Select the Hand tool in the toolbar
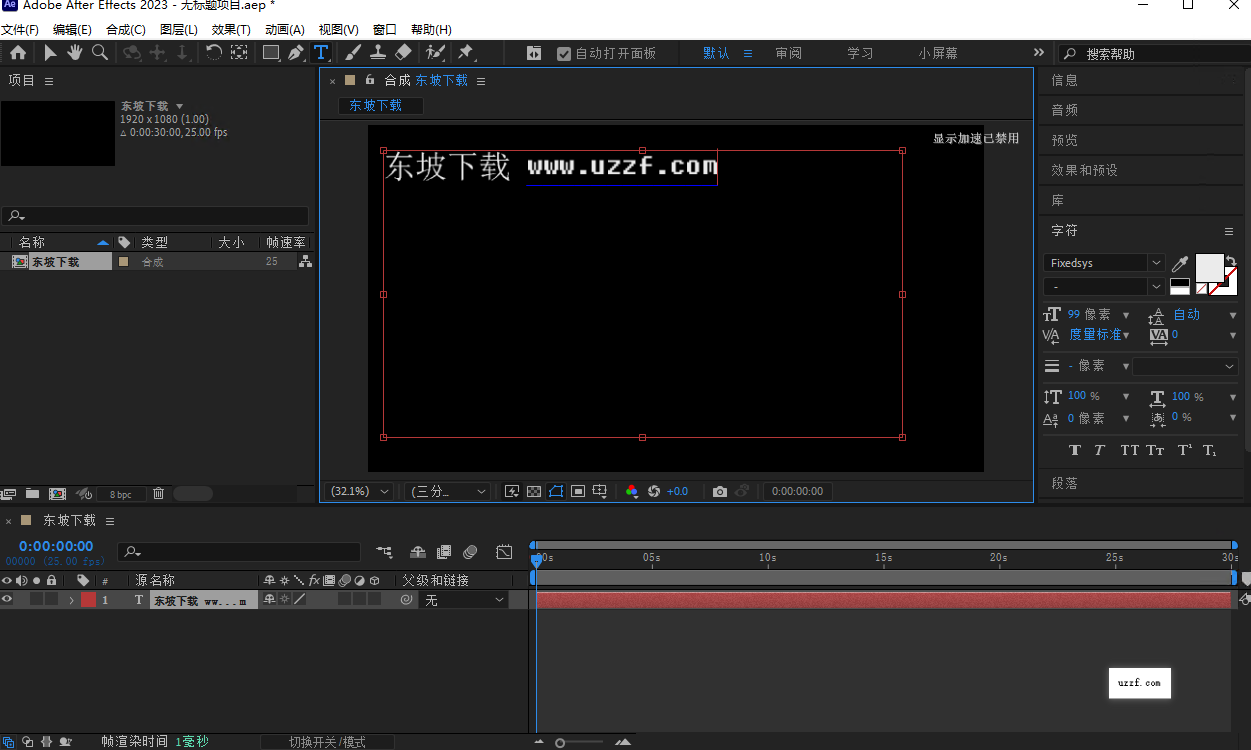The image size is (1251, 750). tap(74, 53)
